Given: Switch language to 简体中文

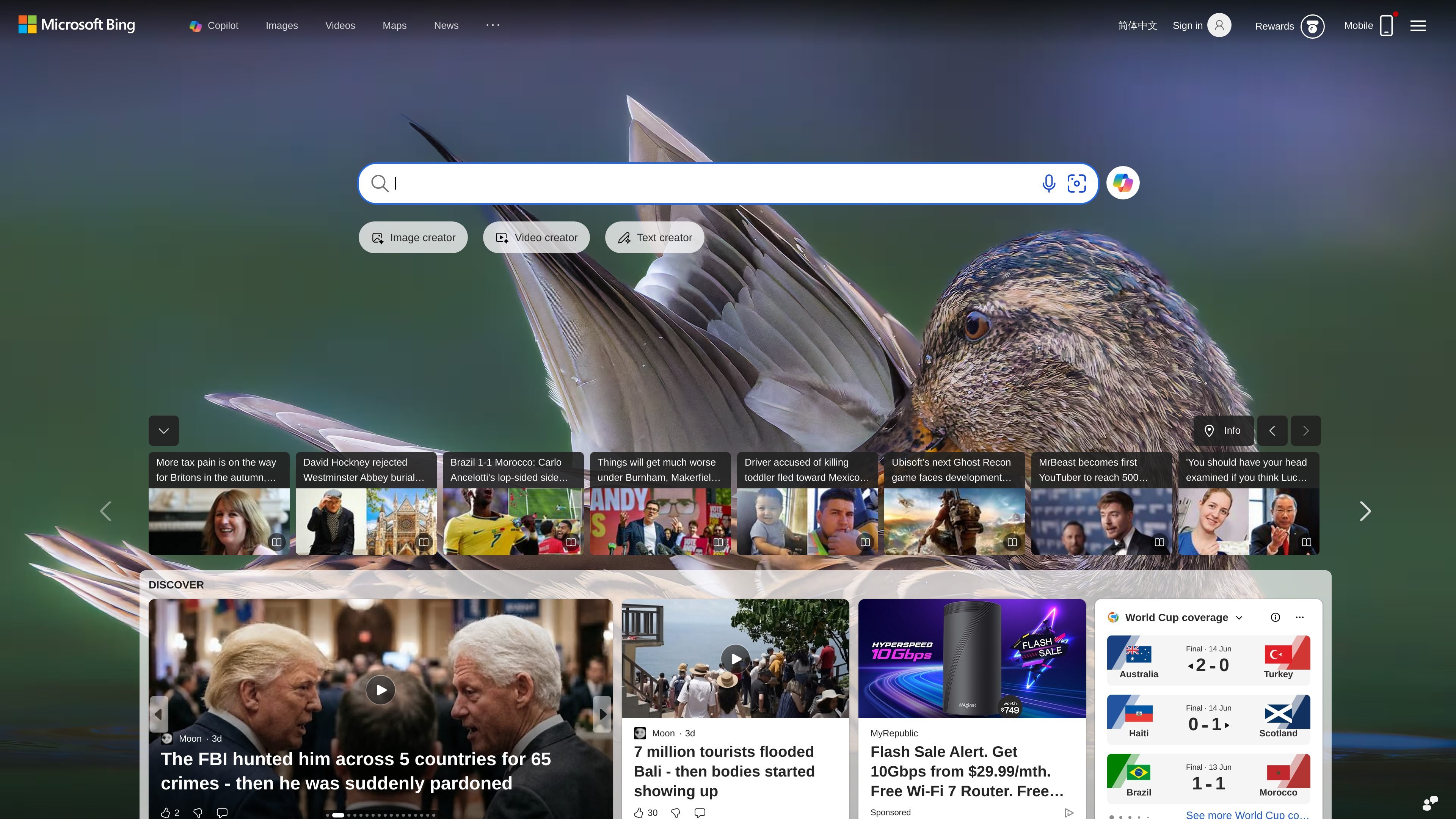Looking at the screenshot, I should [x=1137, y=25].
